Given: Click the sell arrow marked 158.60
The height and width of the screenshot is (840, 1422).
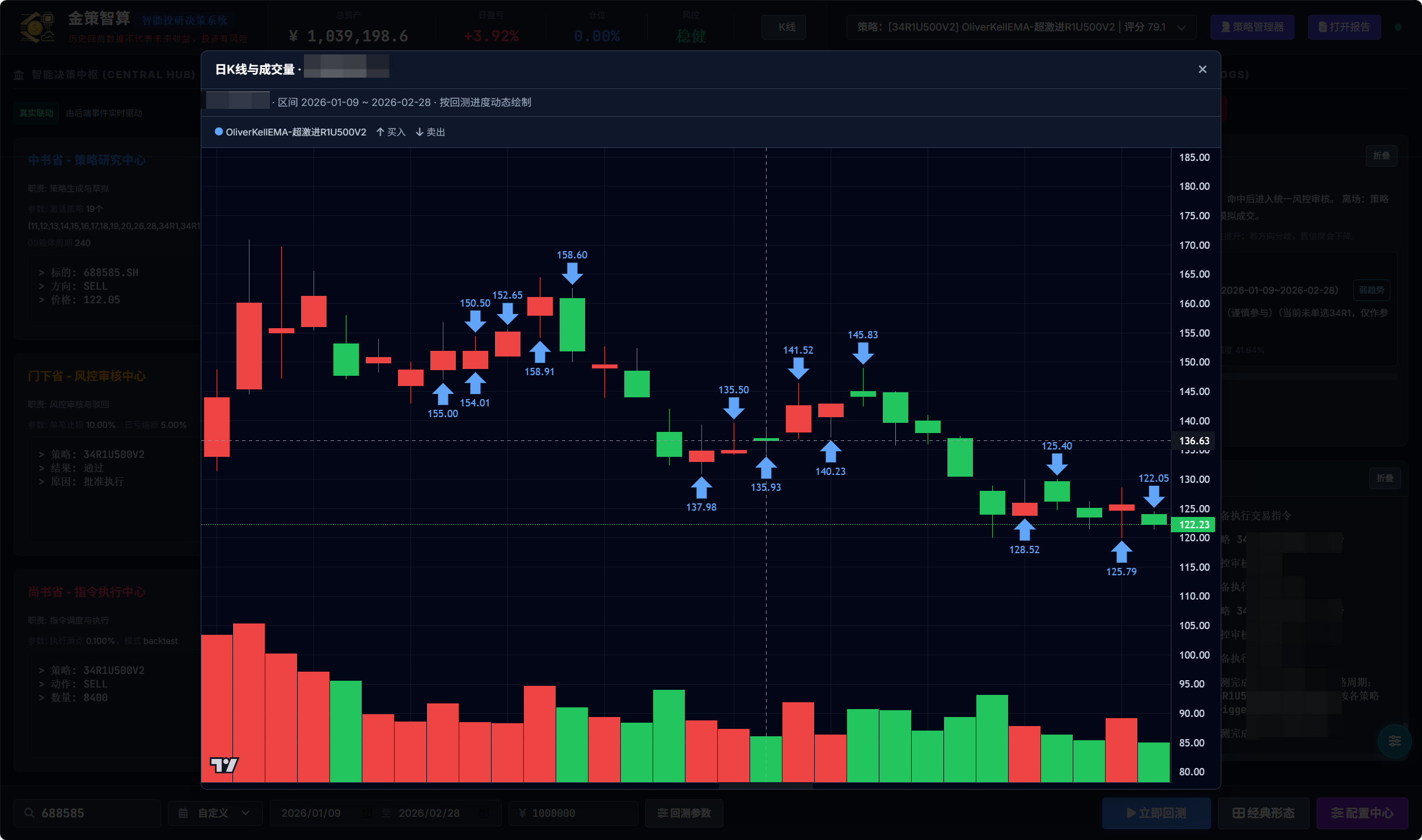Looking at the screenshot, I should 572,273.
